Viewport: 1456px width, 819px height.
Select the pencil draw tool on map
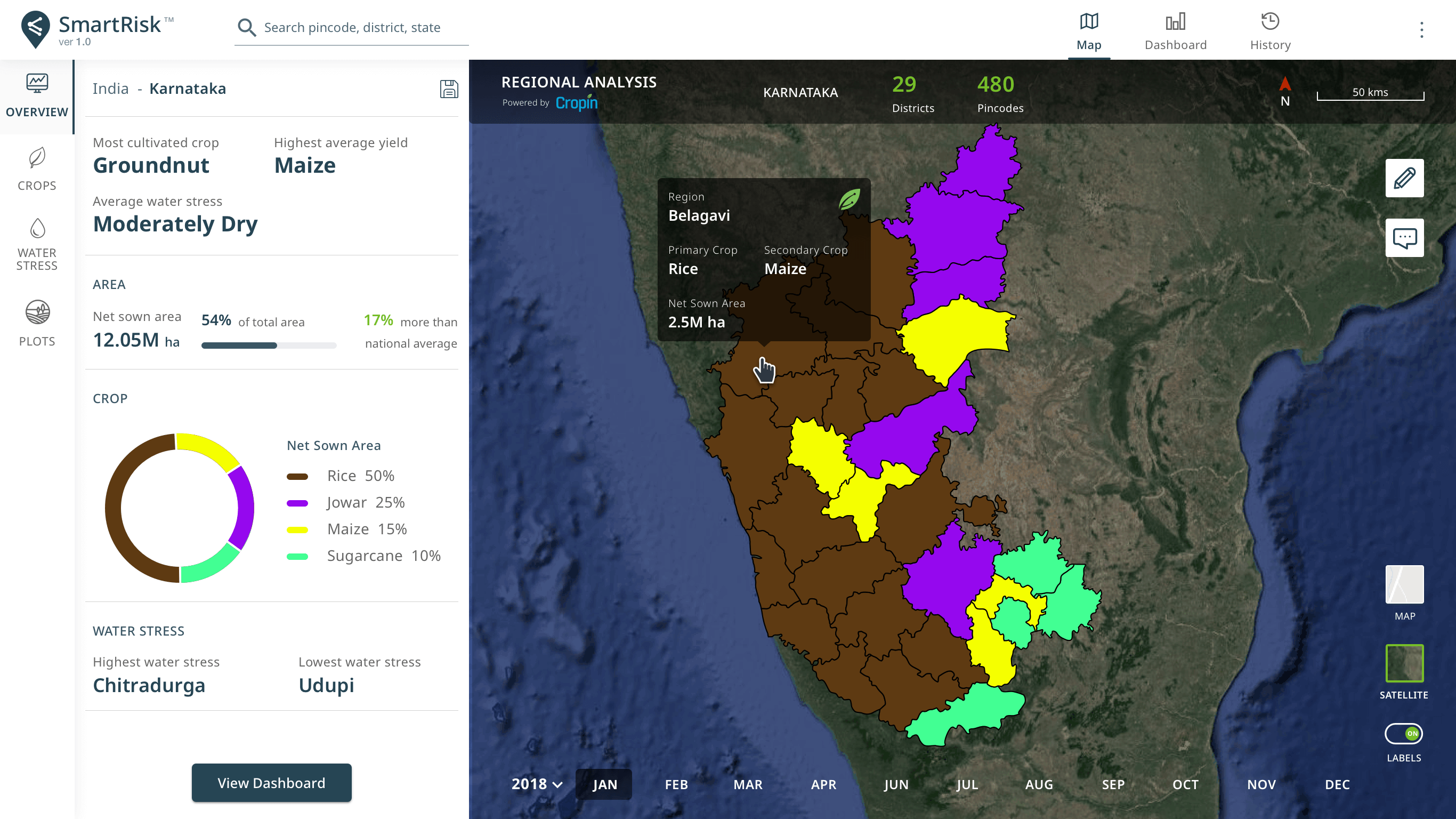pos(1404,178)
